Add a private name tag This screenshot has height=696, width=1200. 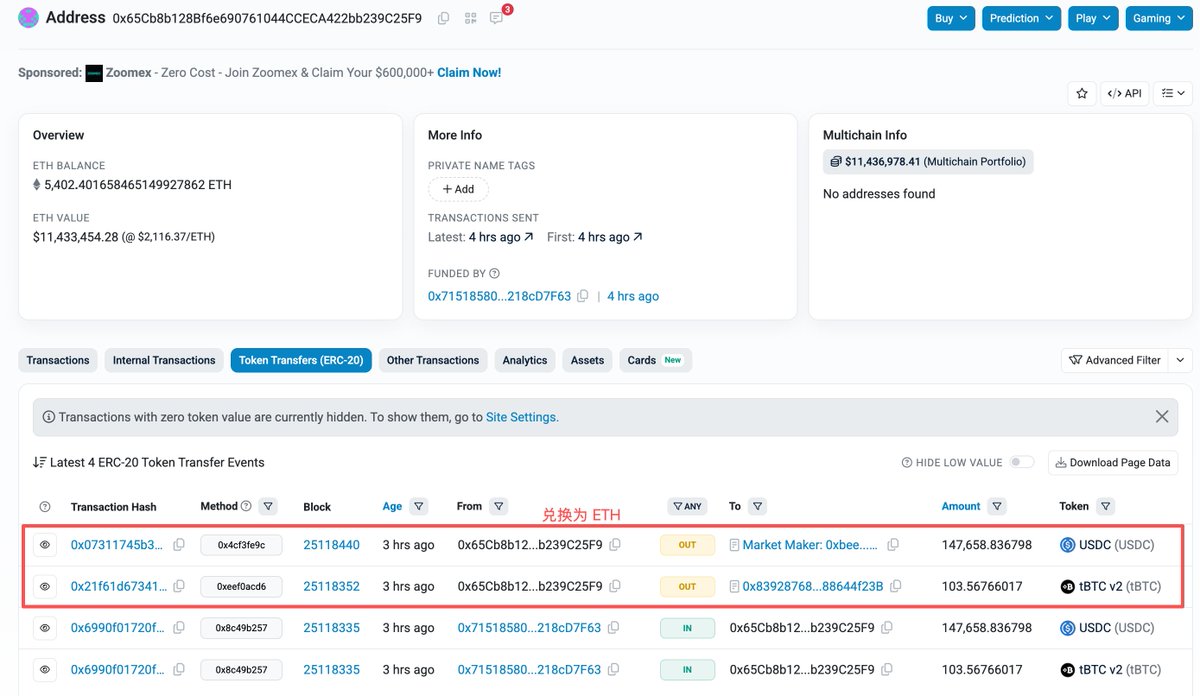coord(458,189)
